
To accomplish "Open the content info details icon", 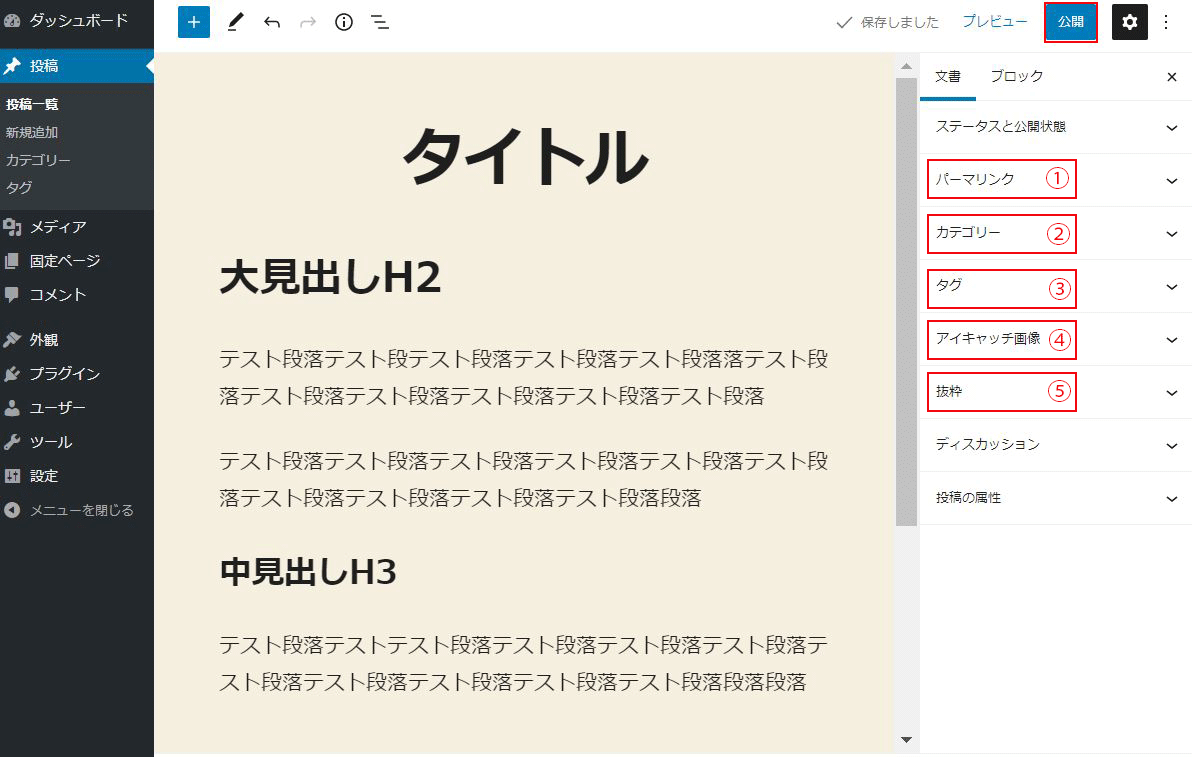I will (344, 22).
